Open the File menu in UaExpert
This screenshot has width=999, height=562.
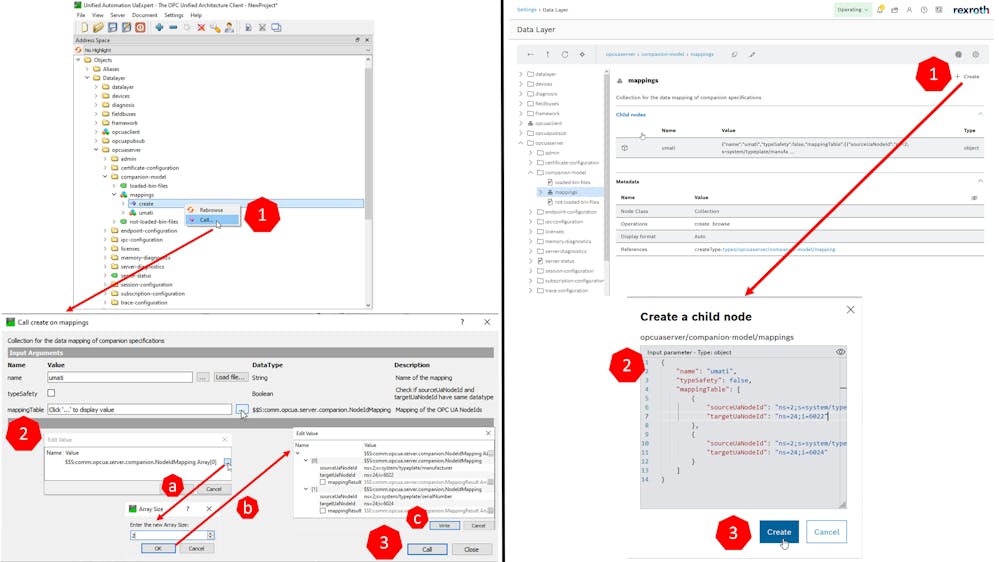tap(81, 15)
